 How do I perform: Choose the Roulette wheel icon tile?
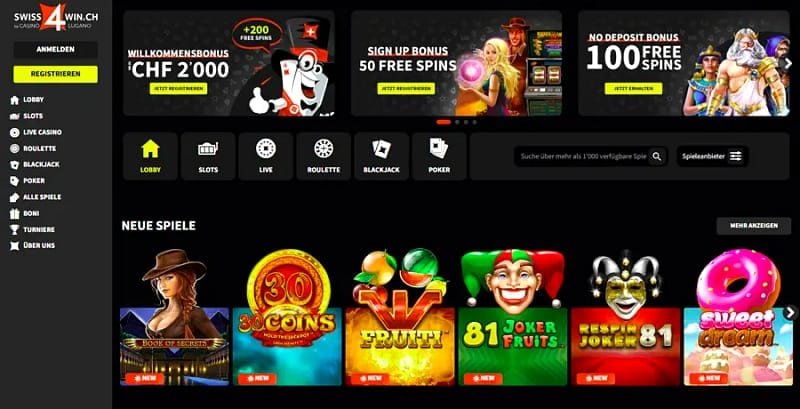323,156
